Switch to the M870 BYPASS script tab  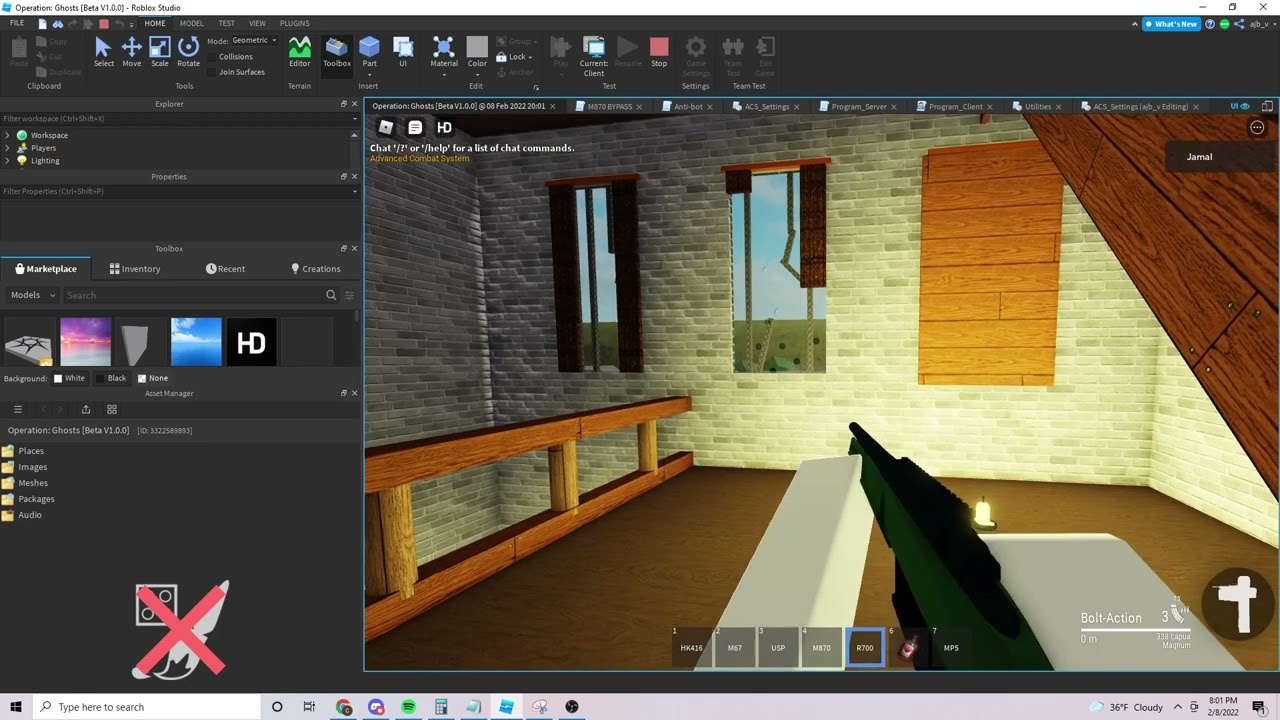pyautogui.click(x=610, y=106)
